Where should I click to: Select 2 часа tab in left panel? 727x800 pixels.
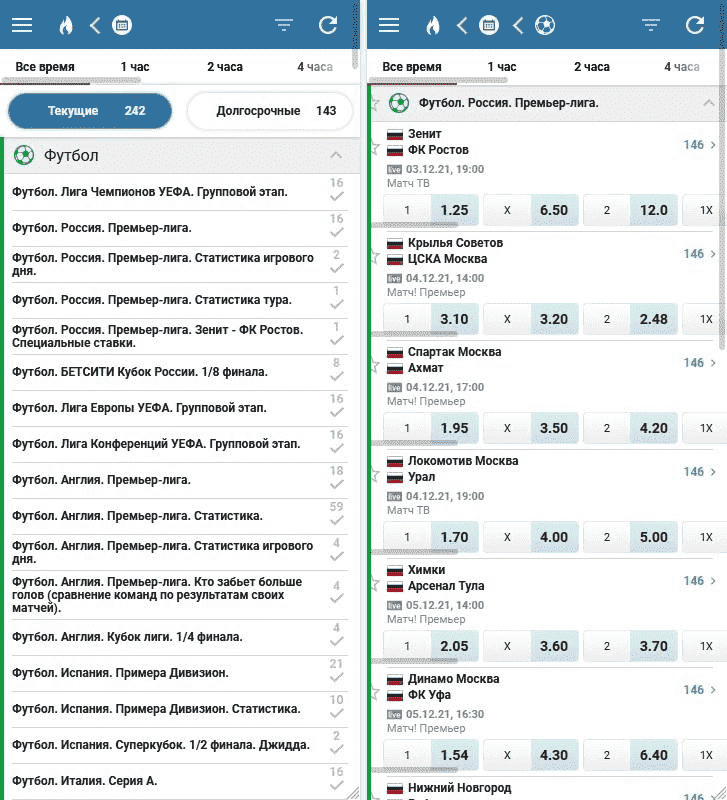tap(225, 67)
